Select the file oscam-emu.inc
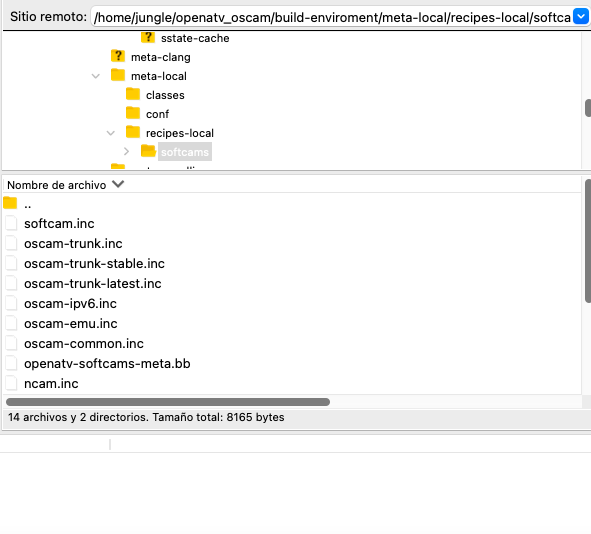The width and height of the screenshot is (591, 534). pyautogui.click(x=71, y=323)
